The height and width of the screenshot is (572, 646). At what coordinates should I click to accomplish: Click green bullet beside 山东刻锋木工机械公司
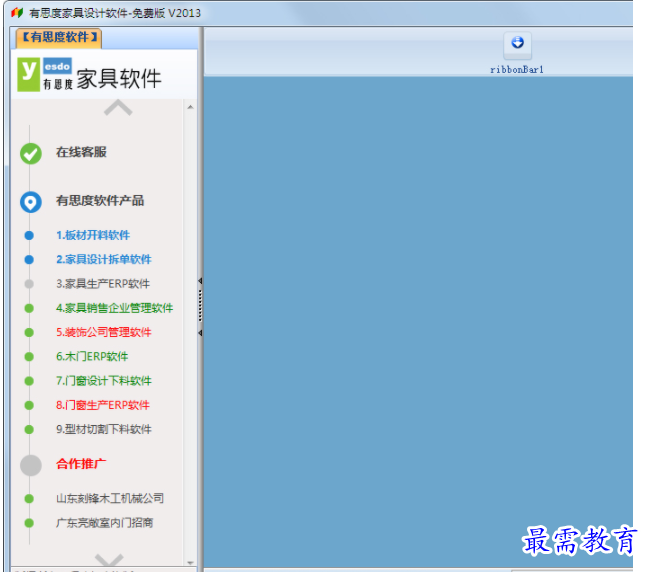tap(29, 499)
